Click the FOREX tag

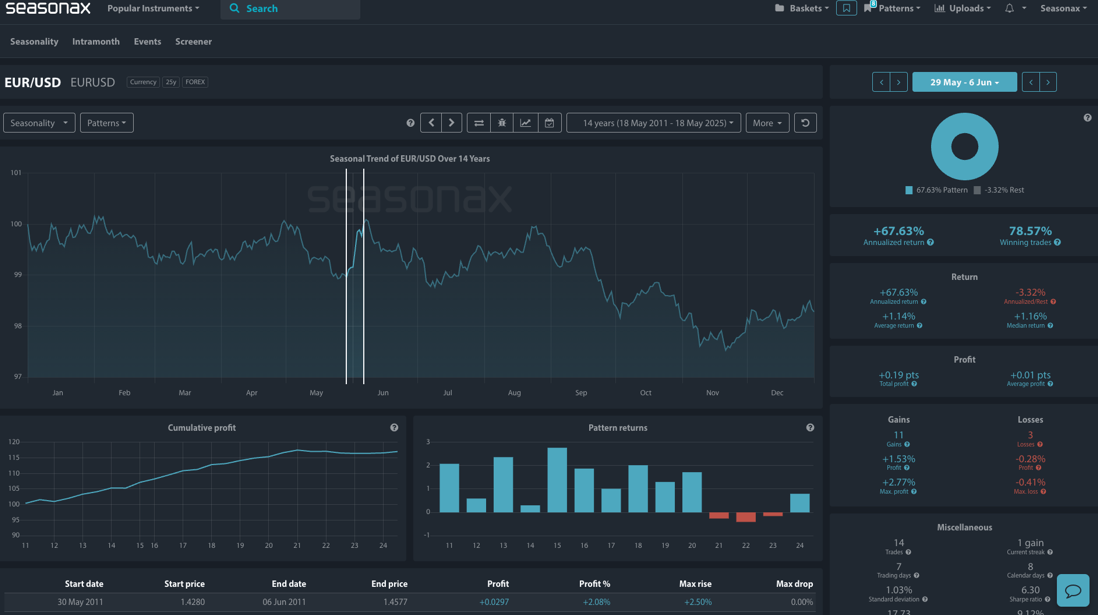click(x=195, y=82)
